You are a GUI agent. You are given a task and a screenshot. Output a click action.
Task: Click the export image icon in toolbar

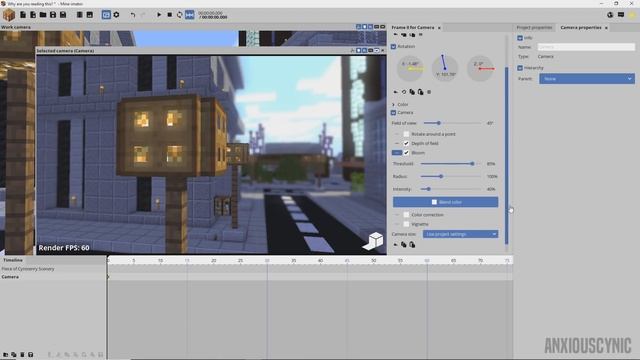[90, 15]
